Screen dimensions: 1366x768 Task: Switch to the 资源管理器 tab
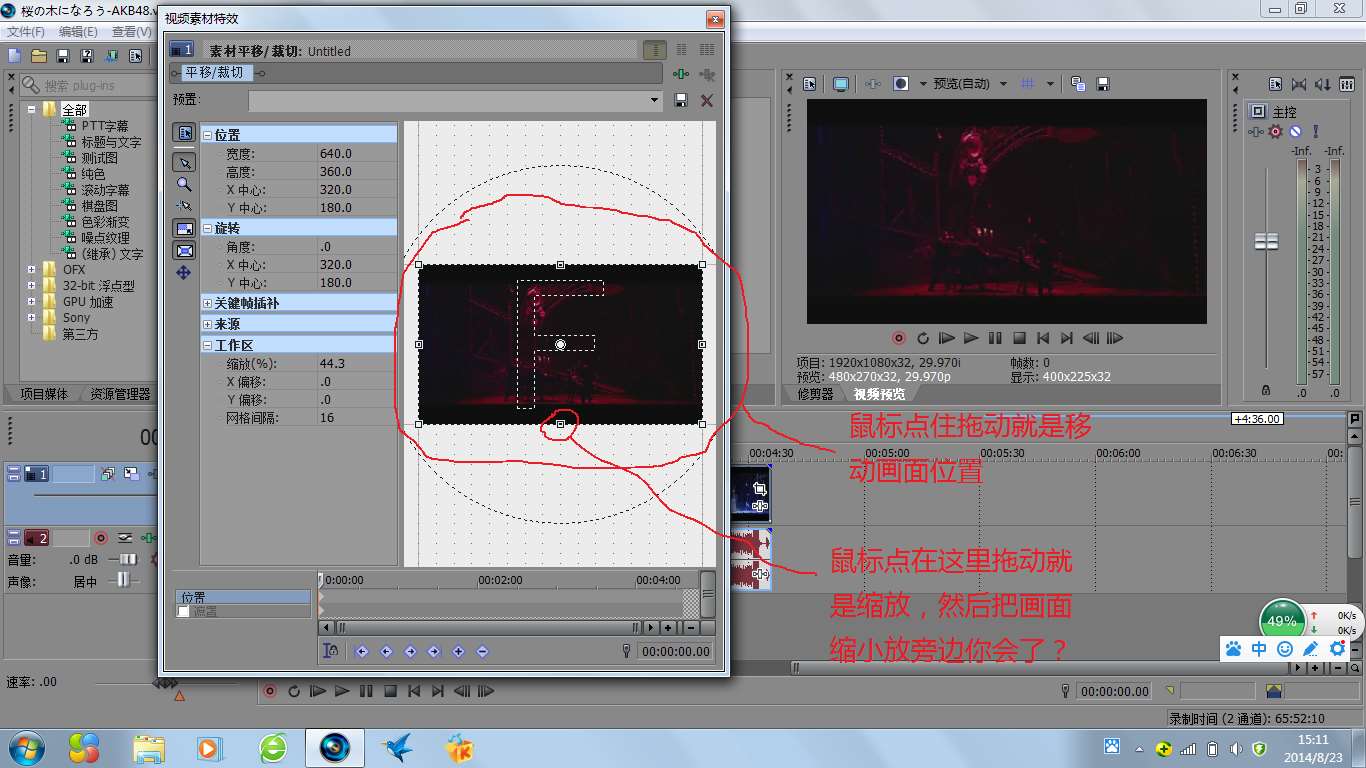119,394
